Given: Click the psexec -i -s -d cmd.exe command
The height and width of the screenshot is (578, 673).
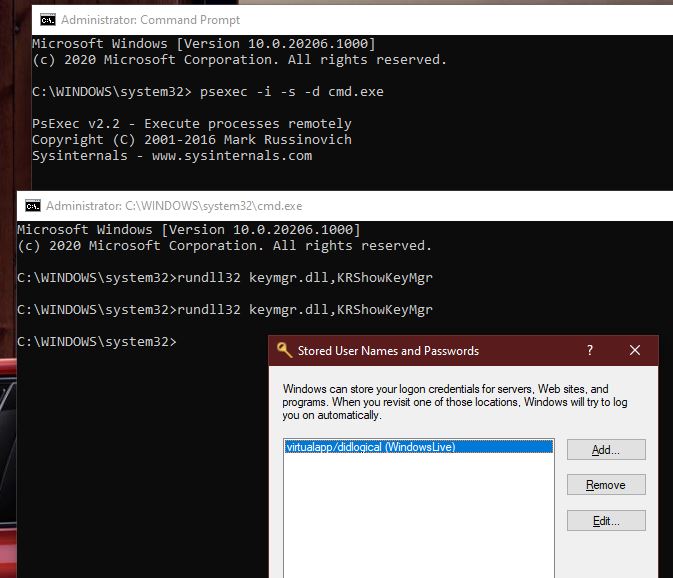Looking at the screenshot, I should 291,92.
